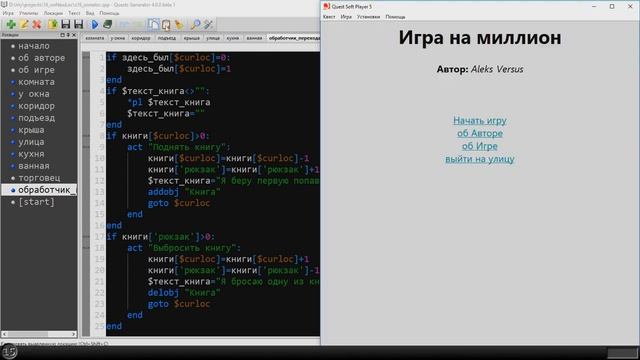Click the выйти на улицу link
Image resolution: width=640 pixels, height=360 pixels.
480,159
